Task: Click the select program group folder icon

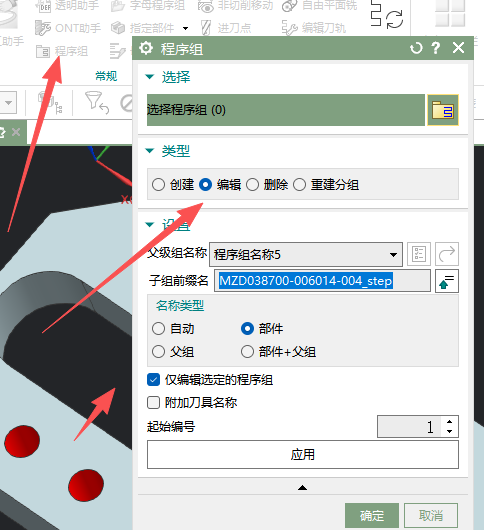Action: pos(443,110)
